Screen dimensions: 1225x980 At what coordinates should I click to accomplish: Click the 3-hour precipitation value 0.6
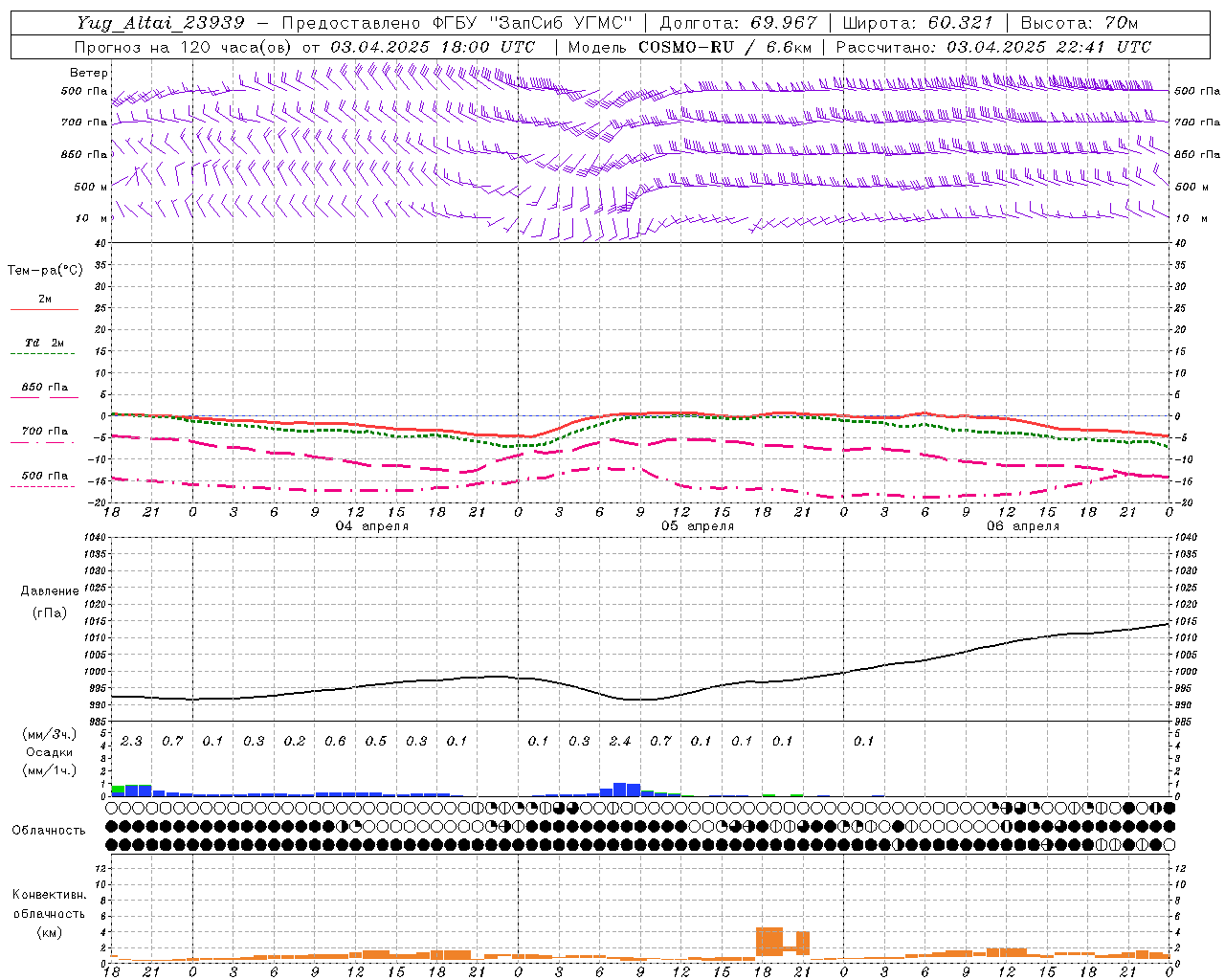pyautogui.click(x=335, y=742)
